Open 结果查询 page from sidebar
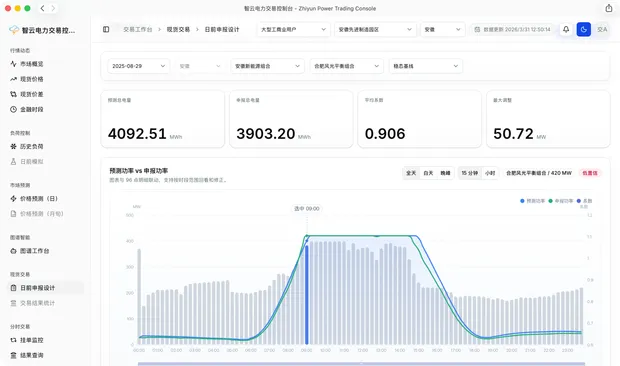This screenshot has height=366, width=620. coord(45,355)
